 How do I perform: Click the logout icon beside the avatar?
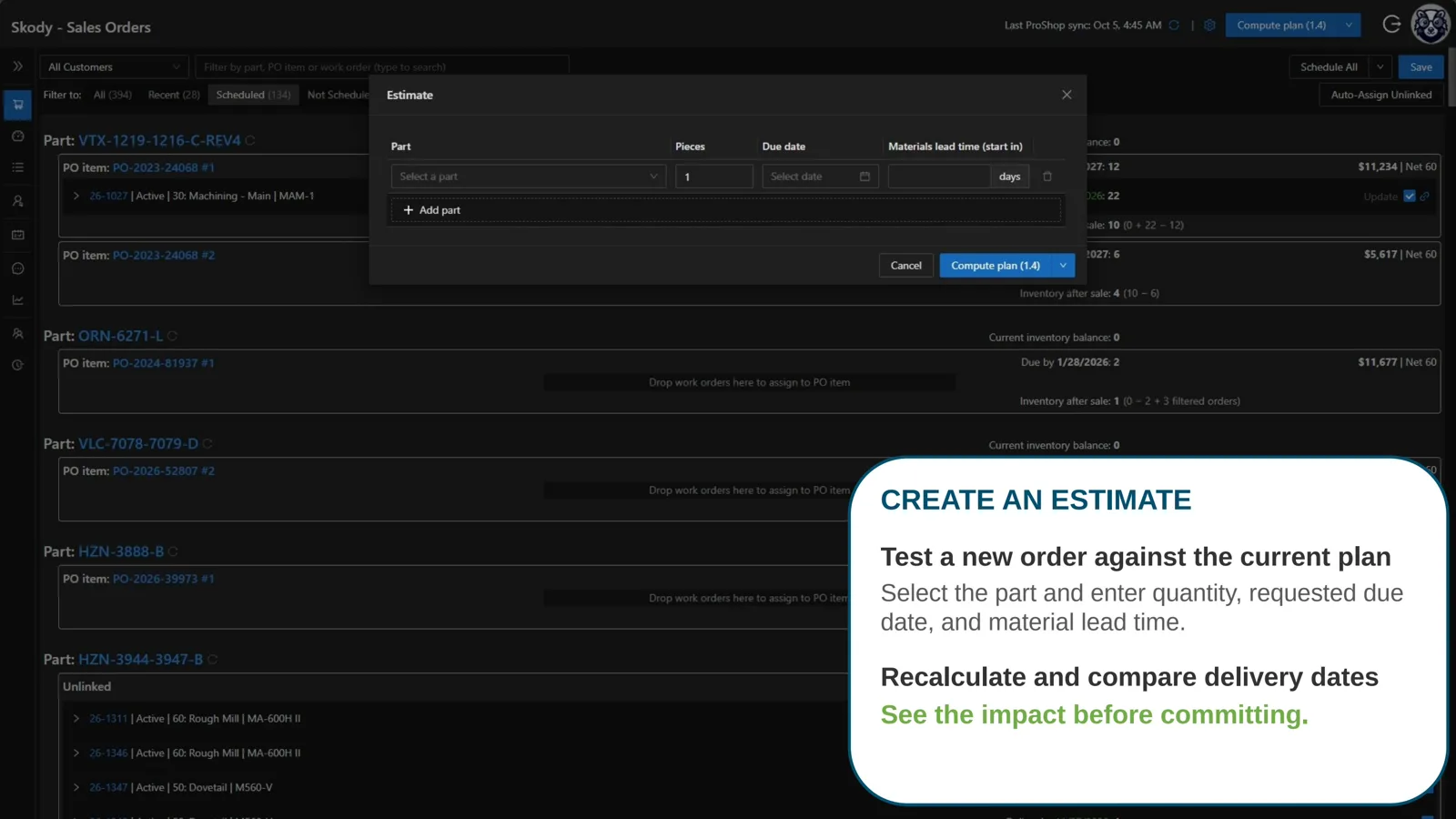(1391, 25)
